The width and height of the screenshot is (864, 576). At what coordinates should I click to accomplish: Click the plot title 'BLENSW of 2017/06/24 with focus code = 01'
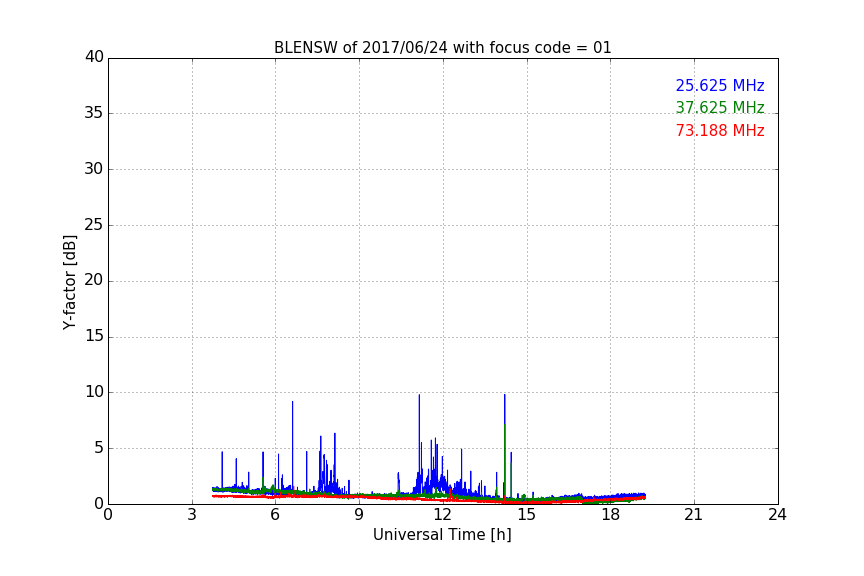(x=442, y=48)
